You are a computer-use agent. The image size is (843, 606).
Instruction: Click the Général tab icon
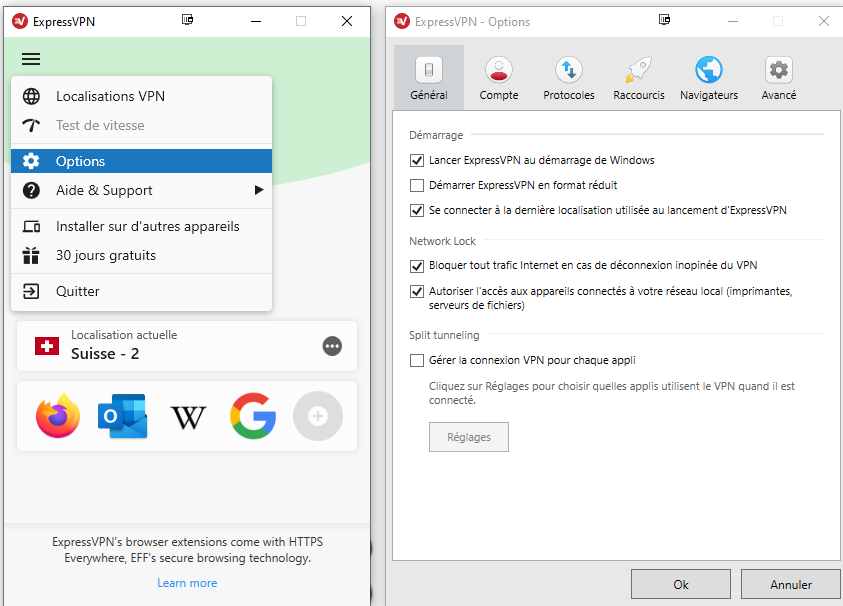click(429, 69)
